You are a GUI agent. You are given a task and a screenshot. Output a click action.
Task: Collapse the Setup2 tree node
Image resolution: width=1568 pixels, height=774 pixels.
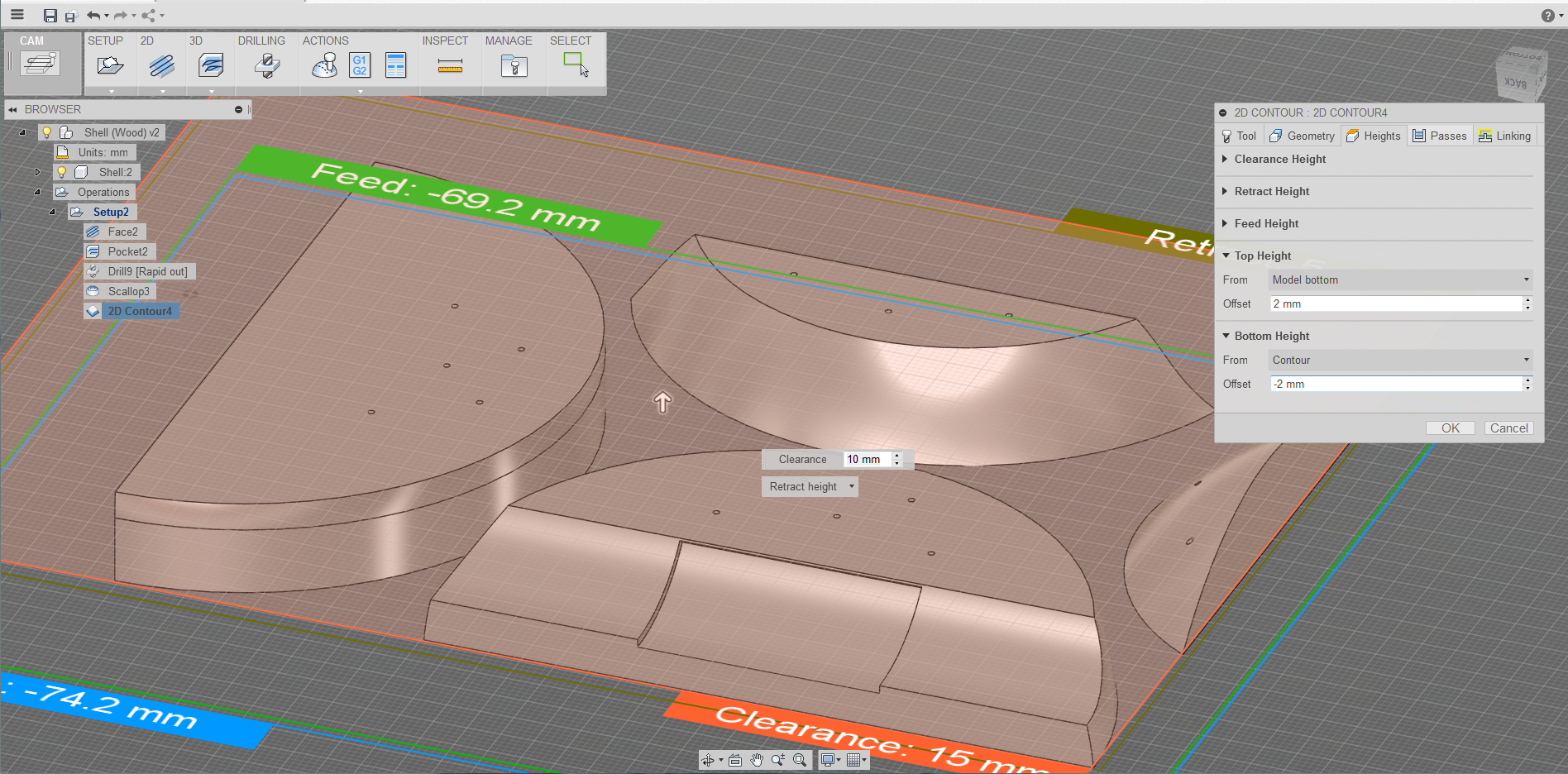(x=52, y=212)
